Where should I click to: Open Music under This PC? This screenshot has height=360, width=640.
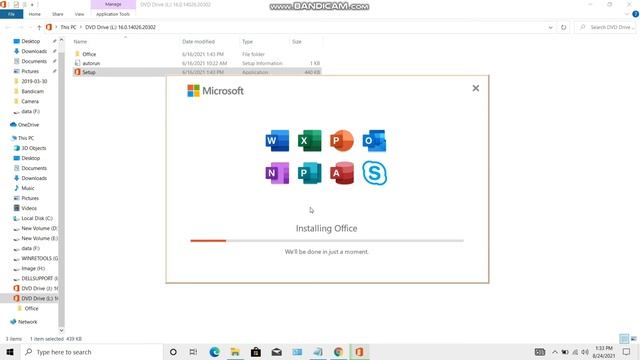(x=28, y=188)
